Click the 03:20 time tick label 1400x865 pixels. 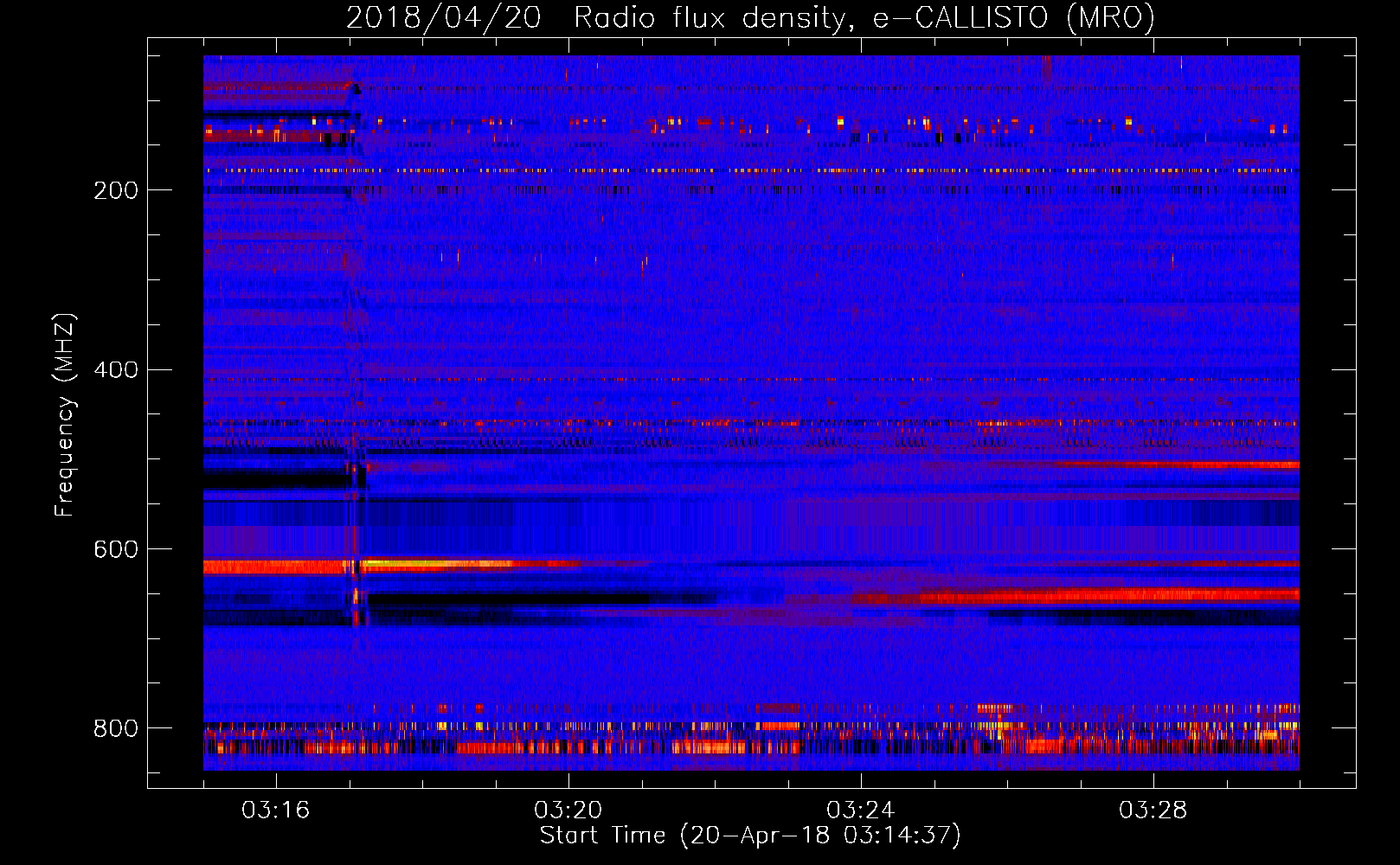[x=568, y=811]
